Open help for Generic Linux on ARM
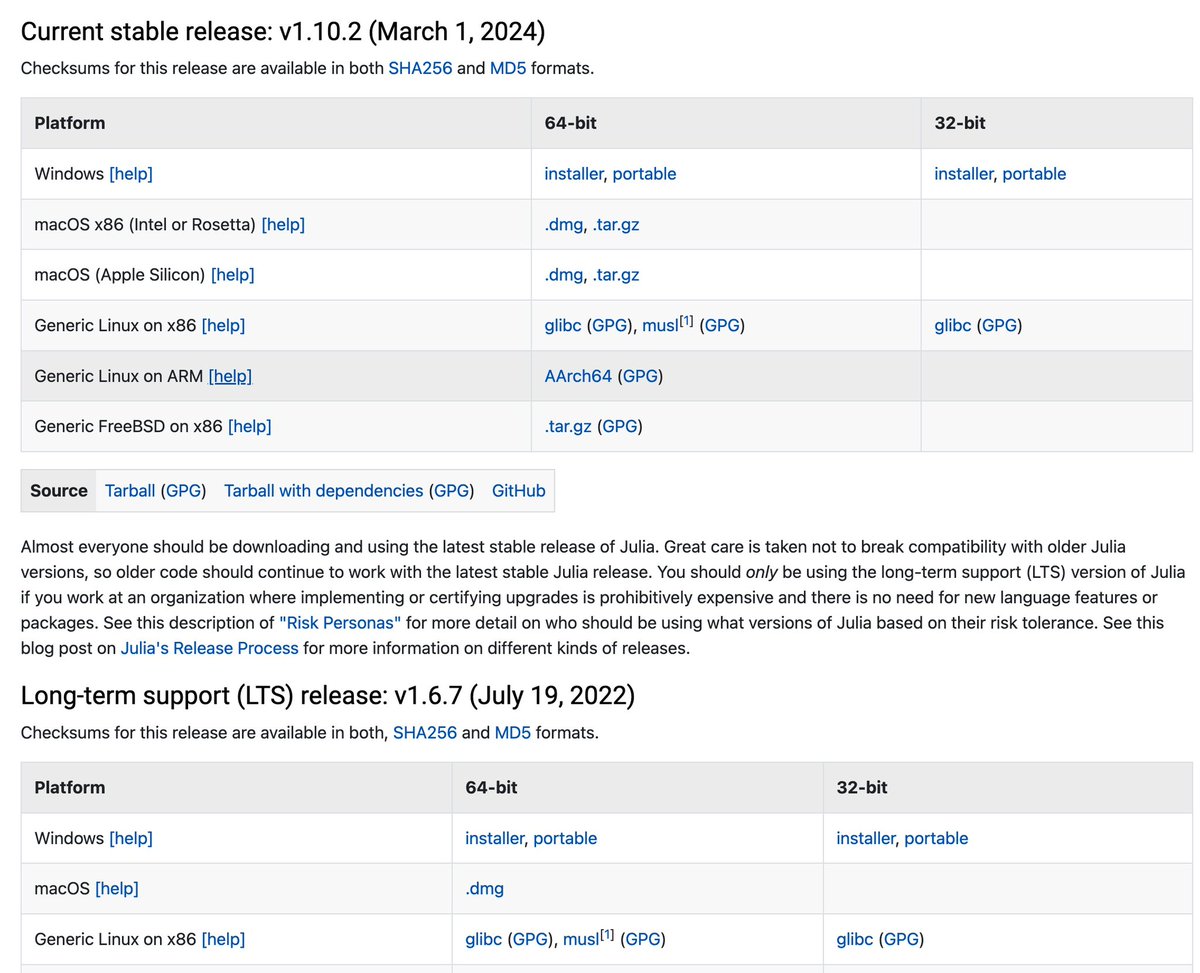Image resolution: width=1200 pixels, height=973 pixels. tap(230, 376)
